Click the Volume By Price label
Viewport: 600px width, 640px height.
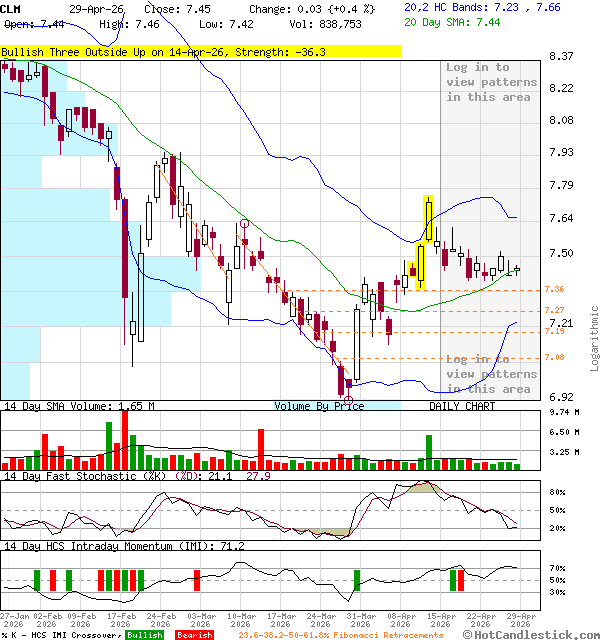point(319,406)
